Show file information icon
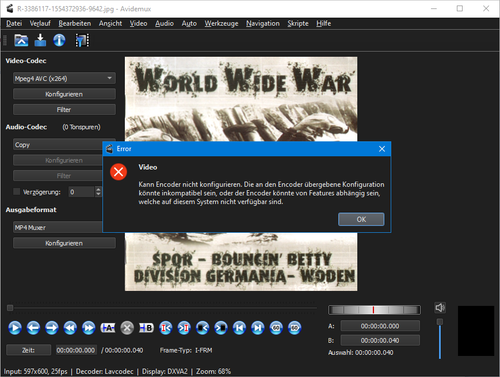The image size is (500, 377). [59, 40]
